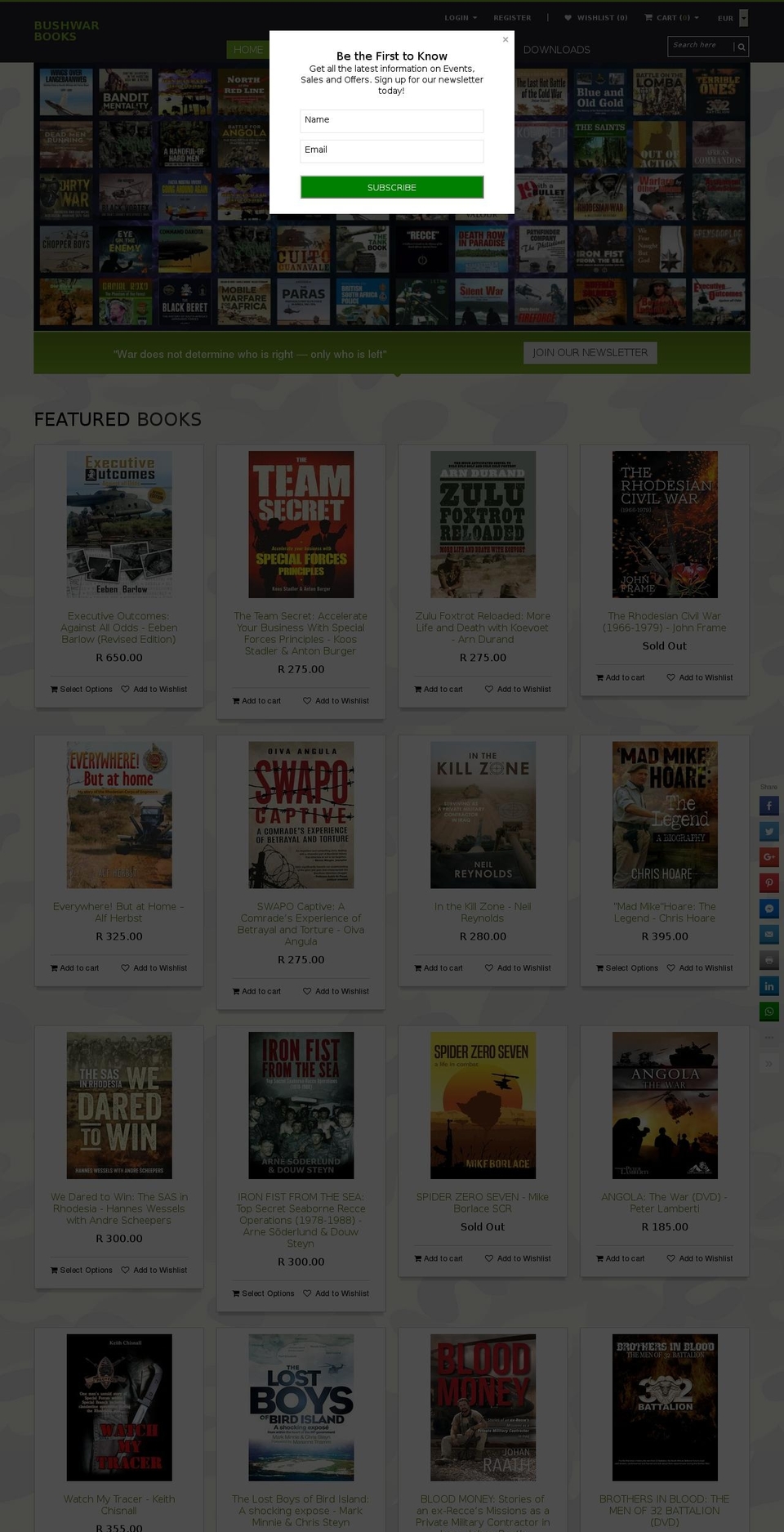Screen dimensions: 784x1532
Task: Open Blood Money book cover
Action: point(483,1408)
